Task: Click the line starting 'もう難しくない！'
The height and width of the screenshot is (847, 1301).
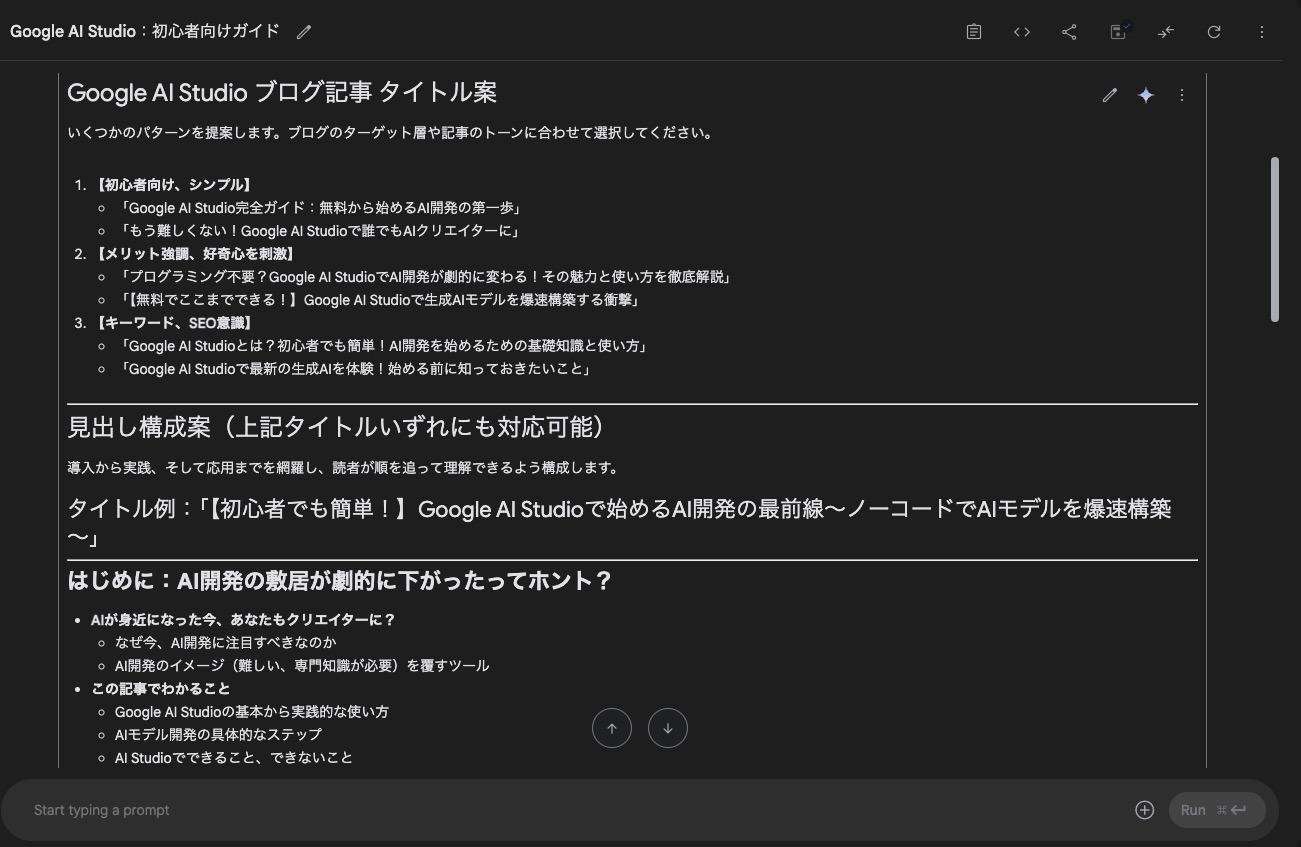Action: coord(320,231)
